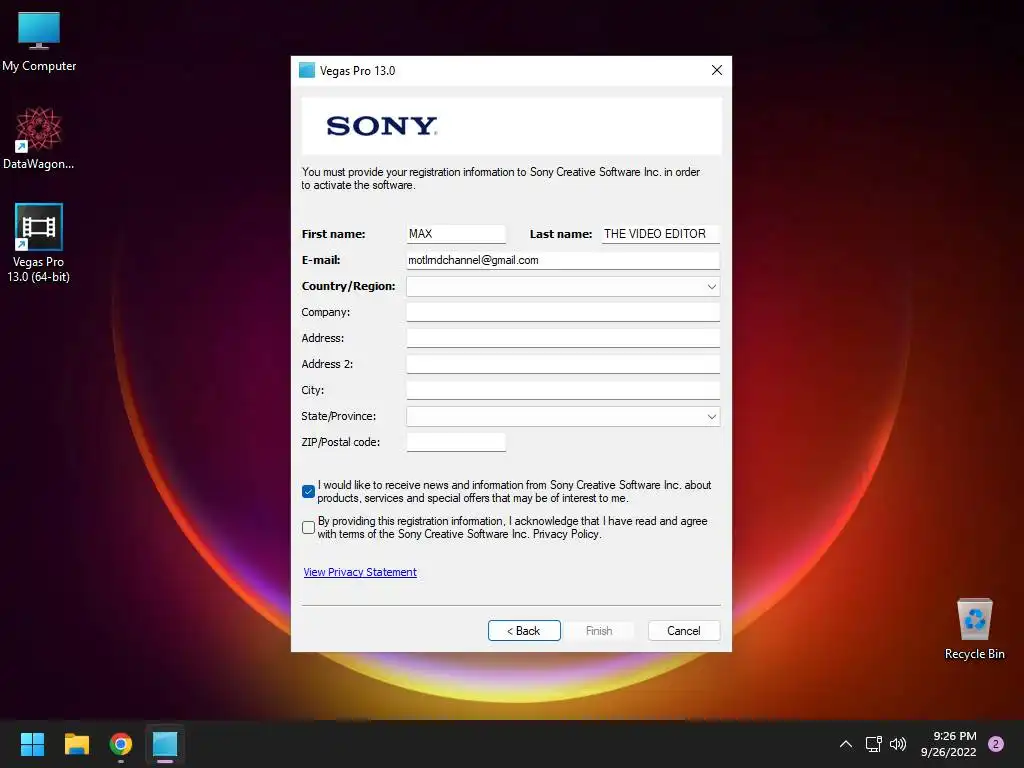Click the Company input field
This screenshot has height=768, width=1024.
563,312
